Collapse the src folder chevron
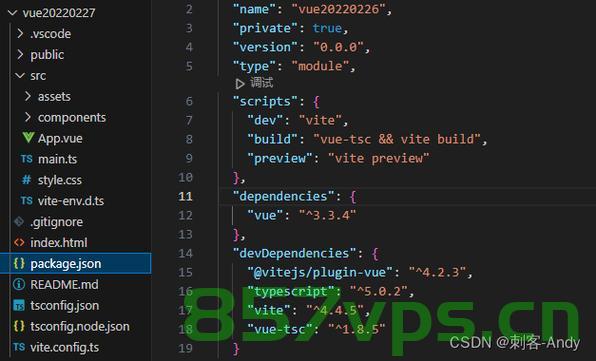The width and height of the screenshot is (596, 361). click(20, 76)
